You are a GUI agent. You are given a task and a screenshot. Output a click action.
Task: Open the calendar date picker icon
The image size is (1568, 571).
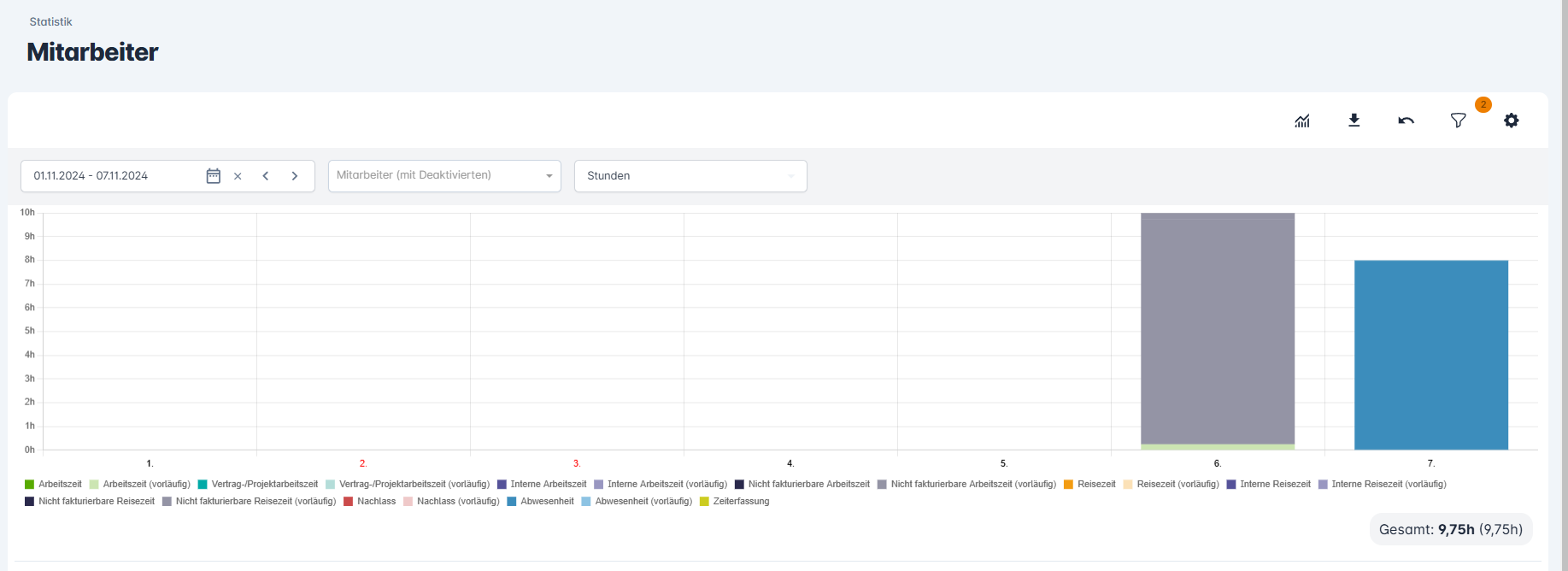pyautogui.click(x=214, y=176)
